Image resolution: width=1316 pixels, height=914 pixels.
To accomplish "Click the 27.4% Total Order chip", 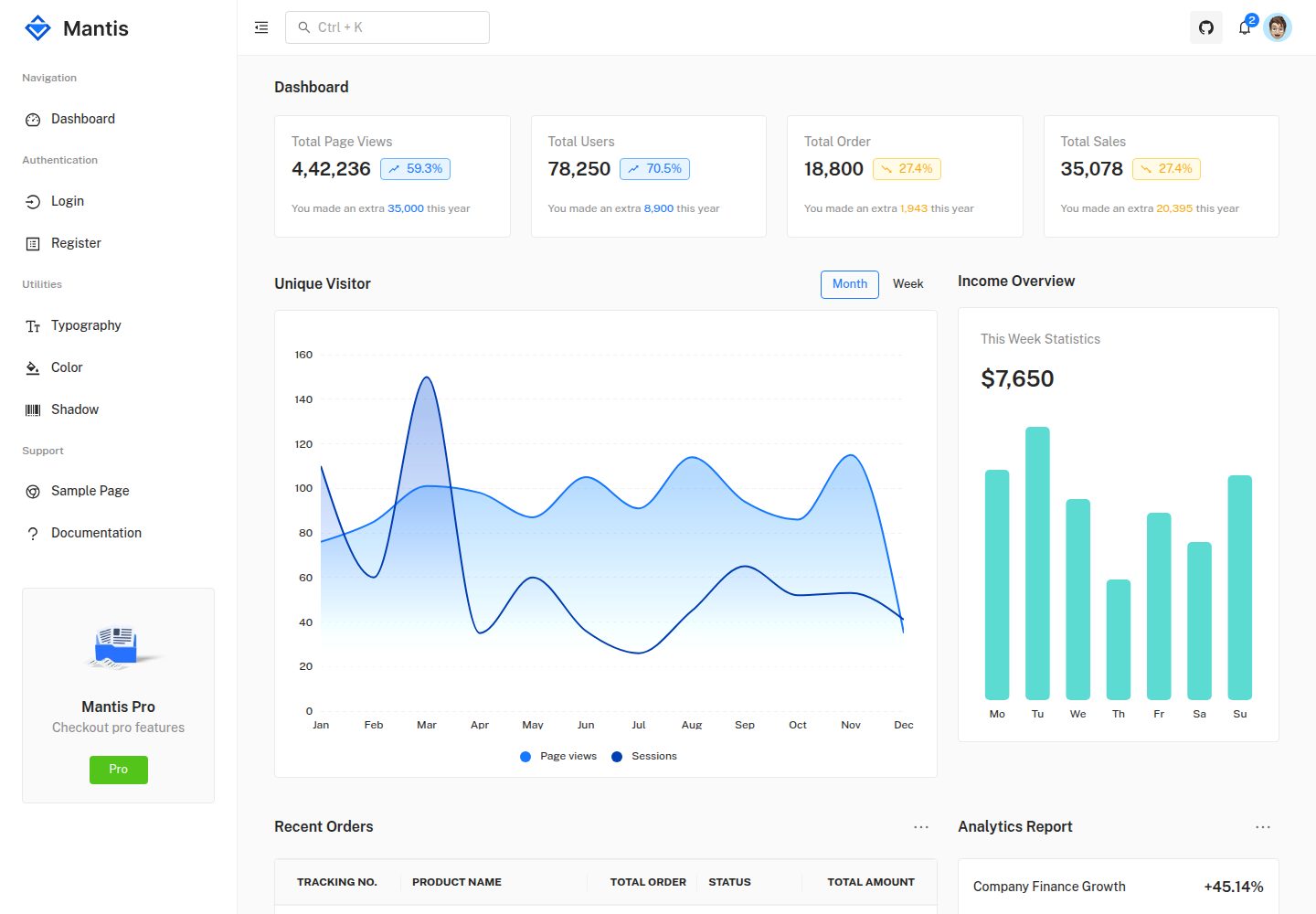I will coord(907,169).
